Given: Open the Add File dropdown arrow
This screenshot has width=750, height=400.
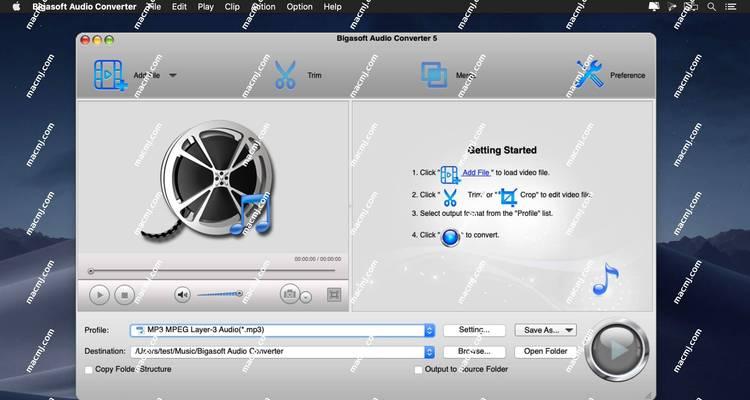Looking at the screenshot, I should click(173, 75).
